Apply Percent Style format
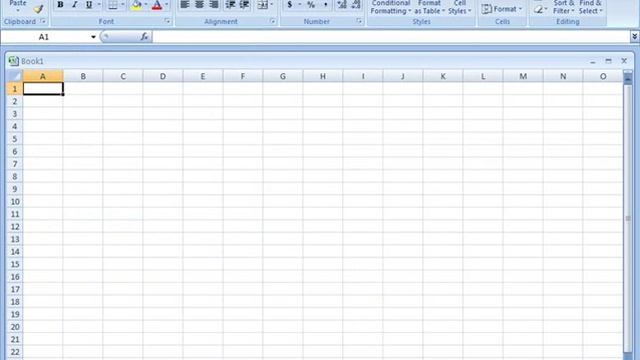Viewport: 640px width, 360px height. [311, 5]
